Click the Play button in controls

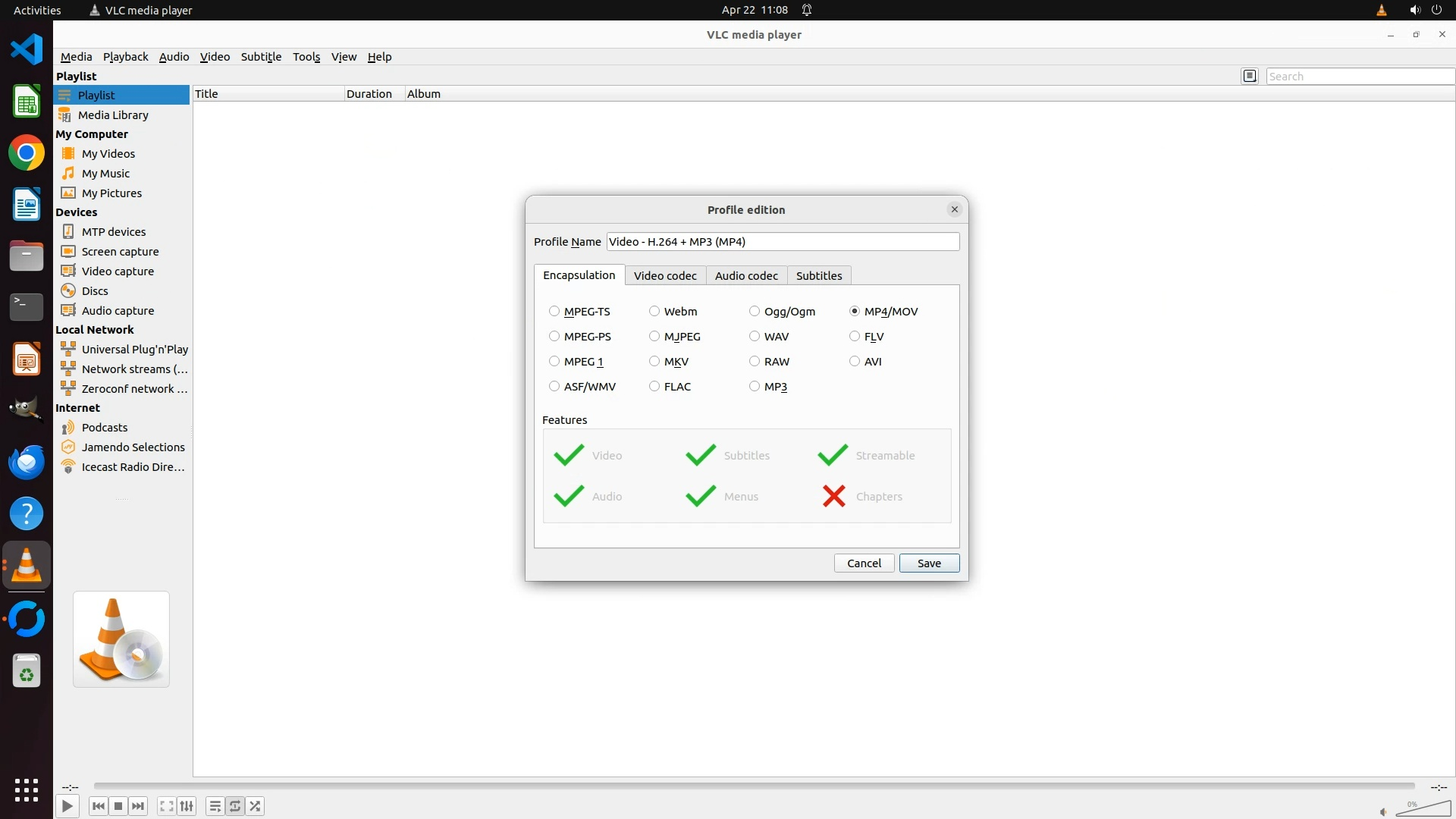[67, 806]
